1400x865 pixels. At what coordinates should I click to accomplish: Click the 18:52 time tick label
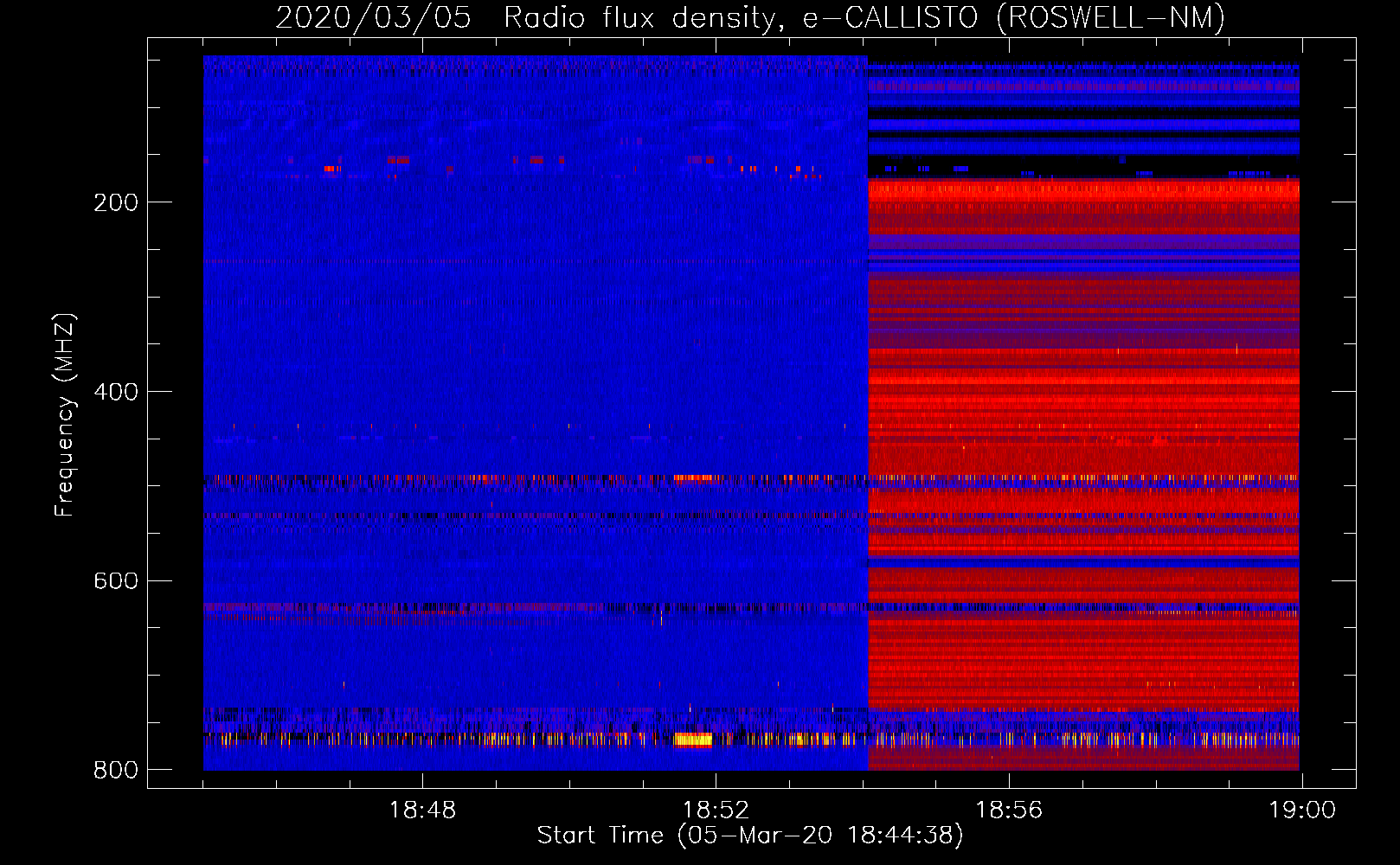click(716, 811)
